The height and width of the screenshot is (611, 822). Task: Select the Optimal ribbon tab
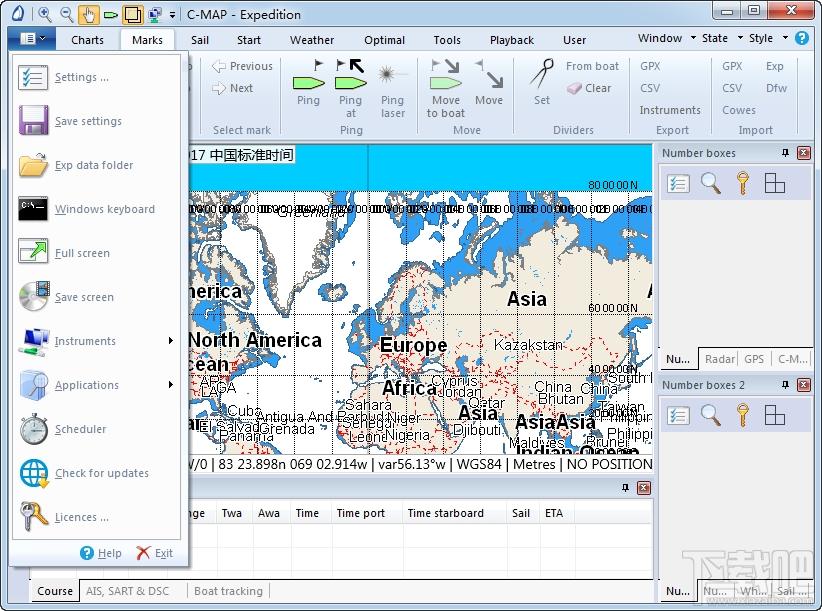(384, 40)
